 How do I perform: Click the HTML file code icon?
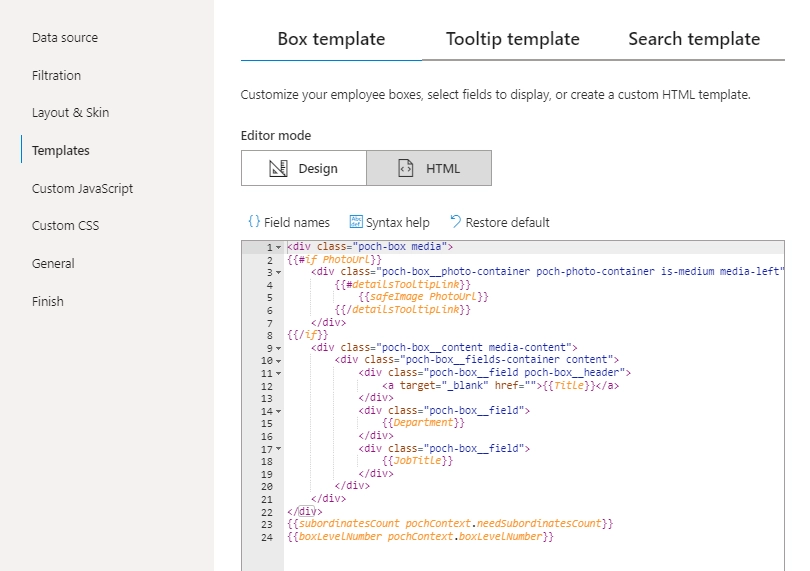(x=406, y=168)
